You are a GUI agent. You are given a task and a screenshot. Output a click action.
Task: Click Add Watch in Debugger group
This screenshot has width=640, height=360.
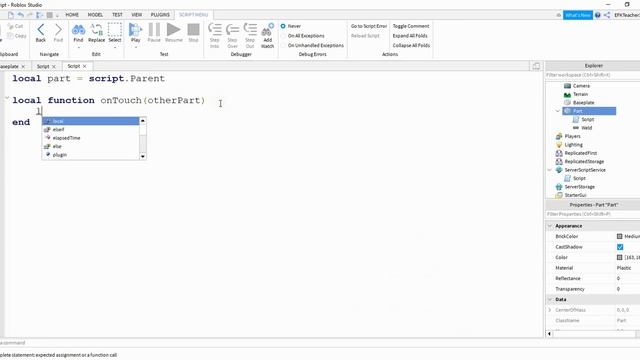(x=267, y=35)
